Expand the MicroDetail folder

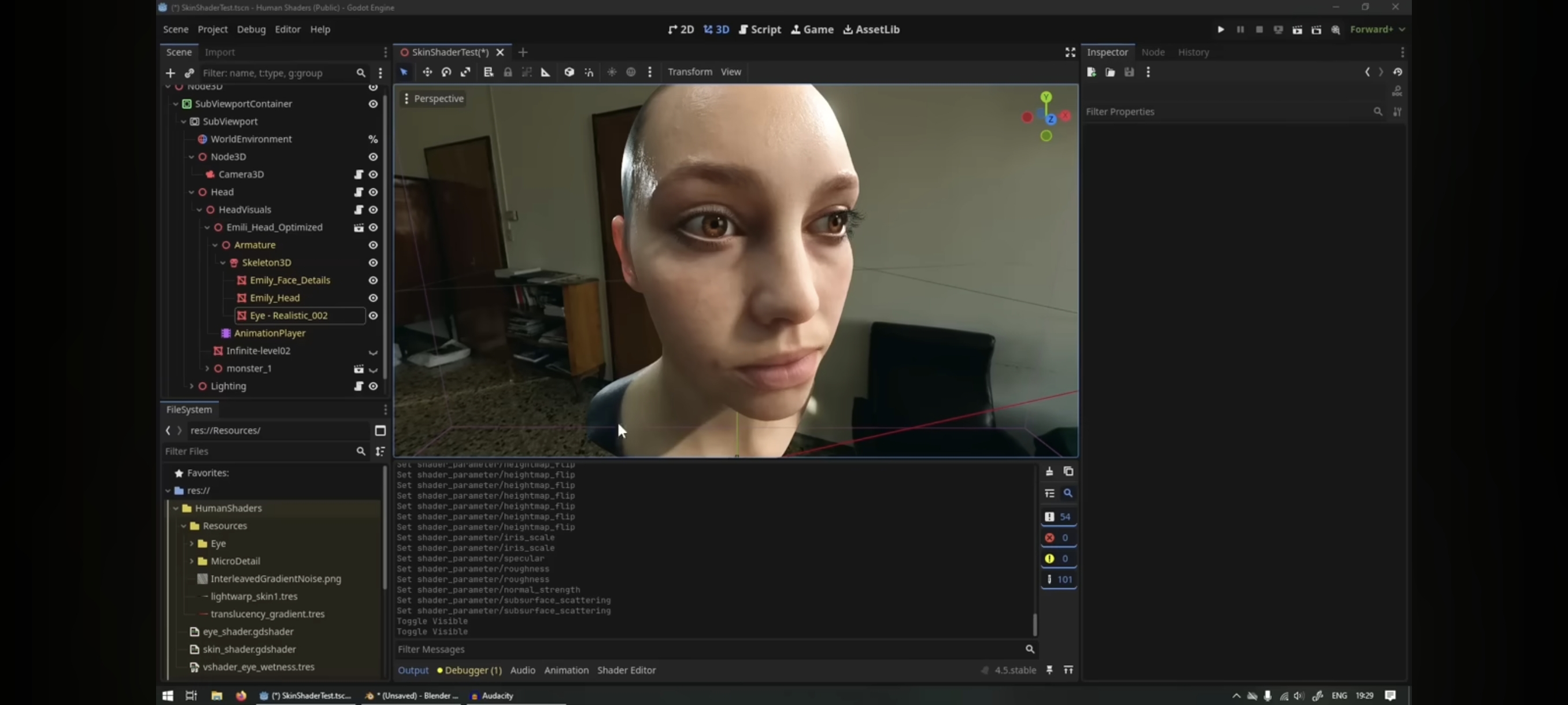[191, 561]
